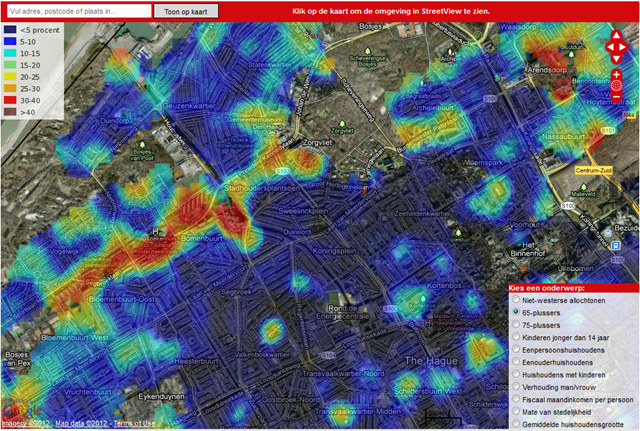The height and width of the screenshot is (431, 640).
Task: Pan the map down with the arrow
Action: click(x=616, y=58)
